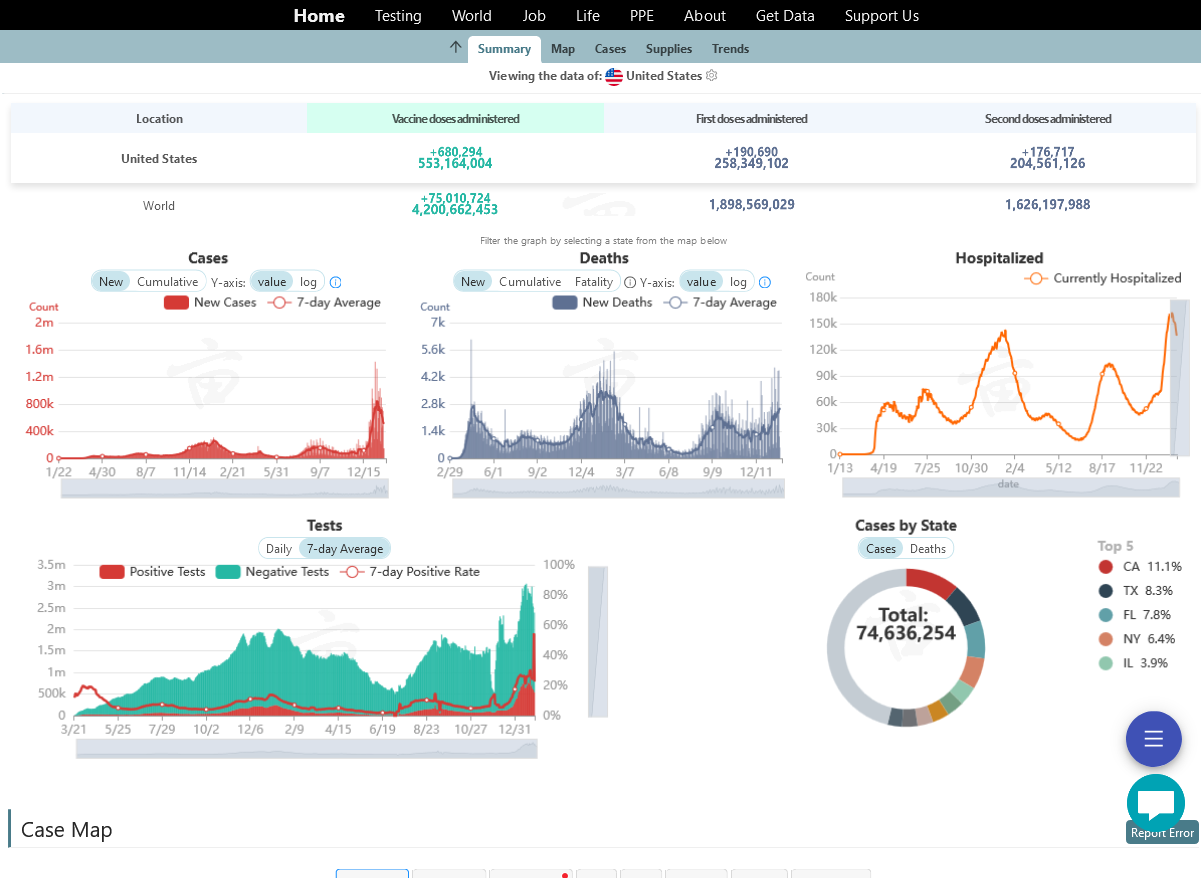Viewport: 1201px width, 878px height.
Task: Click the FL teal legend swatch
Action: tap(1105, 615)
